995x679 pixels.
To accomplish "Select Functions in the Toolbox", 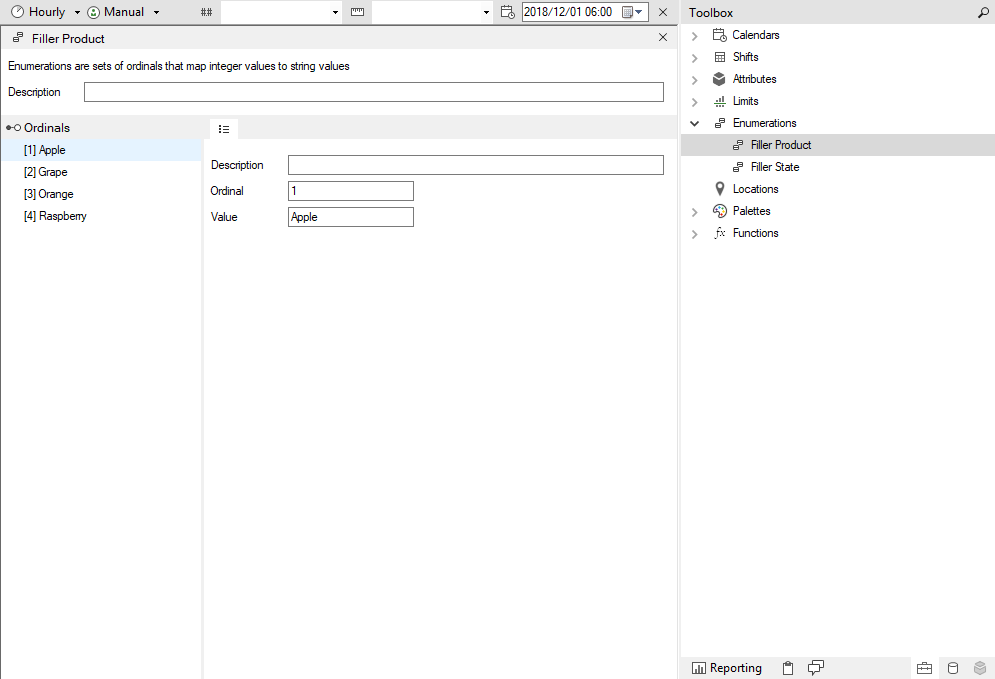I will point(755,233).
